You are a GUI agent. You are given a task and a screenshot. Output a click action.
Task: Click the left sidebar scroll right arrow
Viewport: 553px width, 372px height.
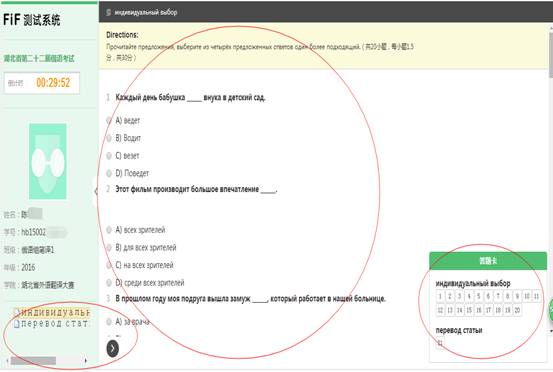pos(86,360)
